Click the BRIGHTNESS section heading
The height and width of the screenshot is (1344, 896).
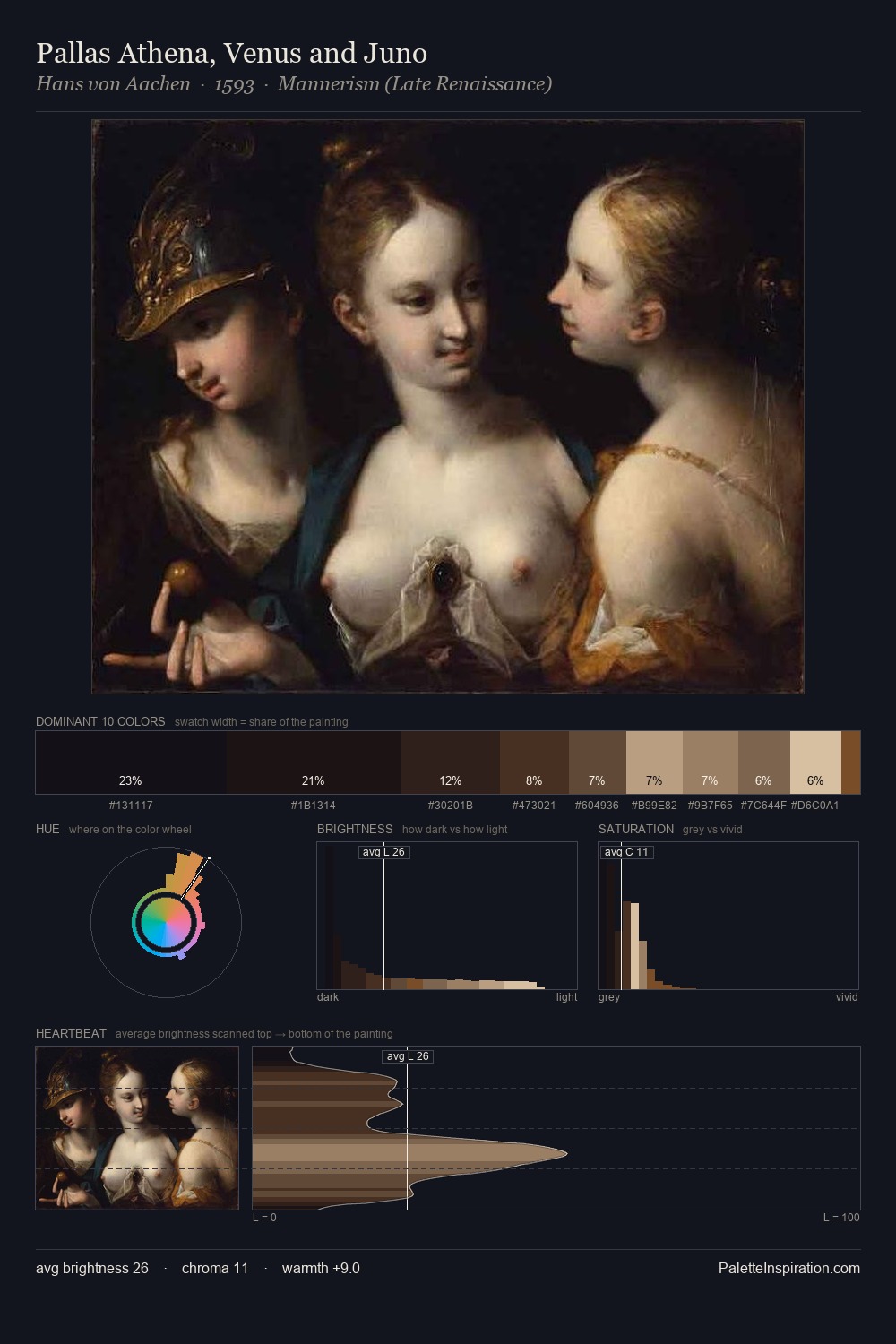pos(355,829)
